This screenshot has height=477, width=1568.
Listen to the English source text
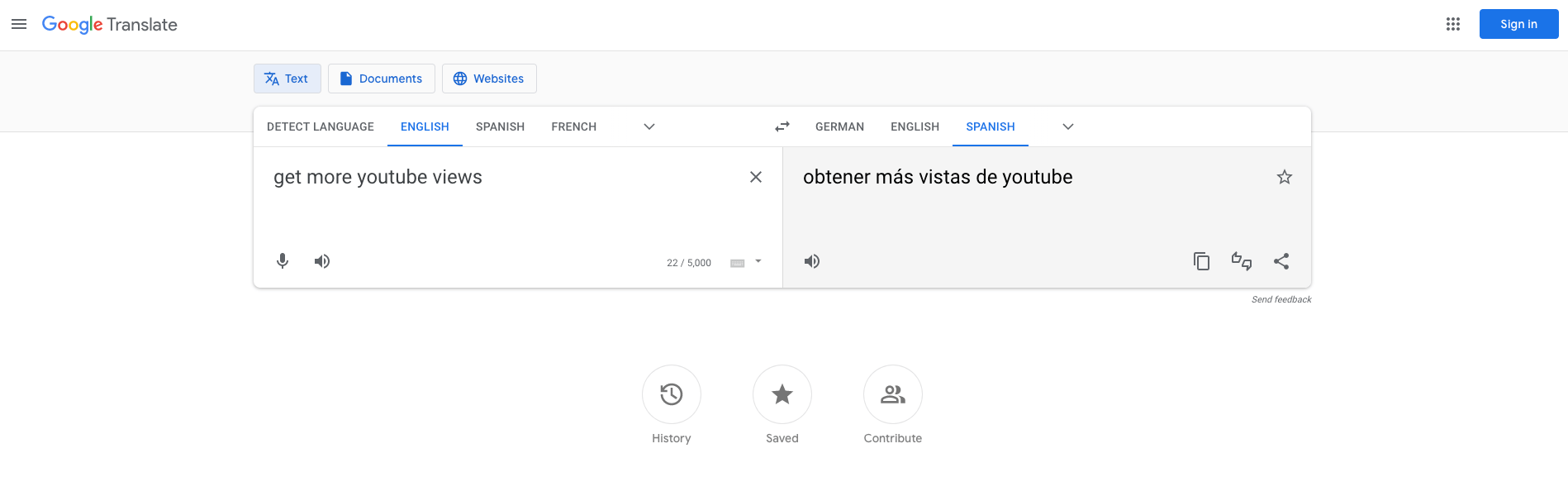(x=322, y=261)
